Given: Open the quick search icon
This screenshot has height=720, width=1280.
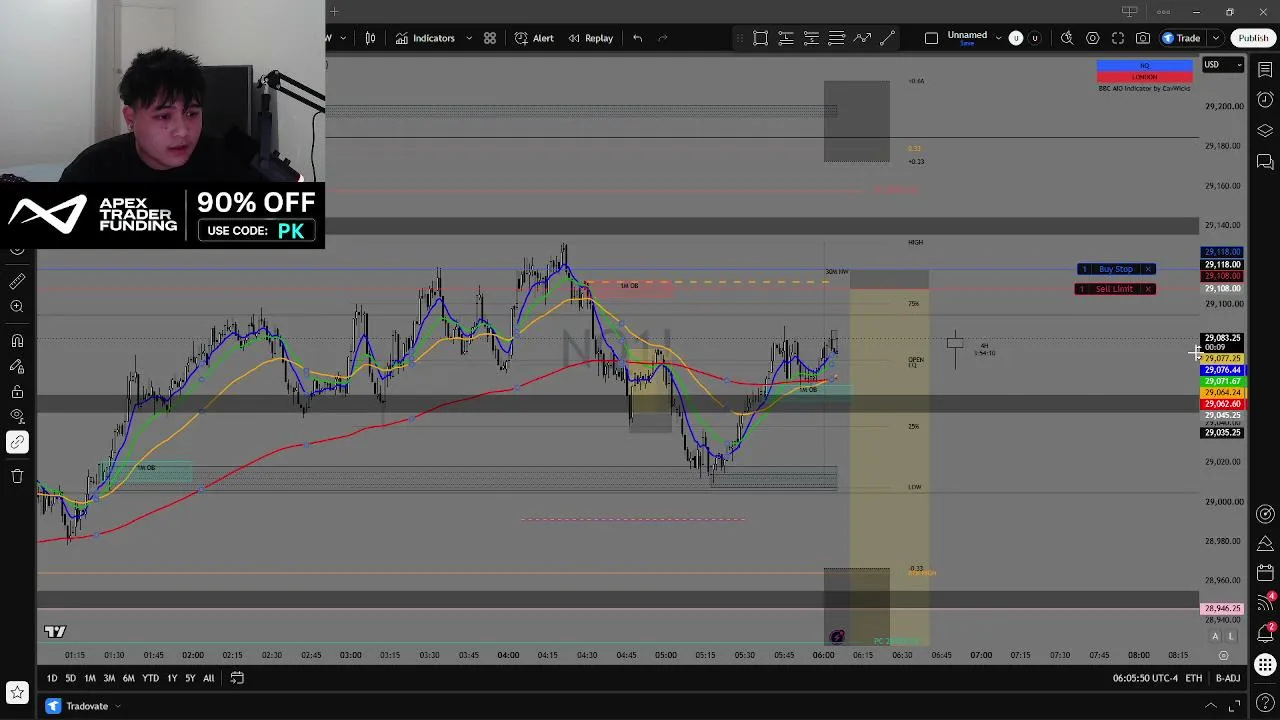Looking at the screenshot, I should (1067, 38).
